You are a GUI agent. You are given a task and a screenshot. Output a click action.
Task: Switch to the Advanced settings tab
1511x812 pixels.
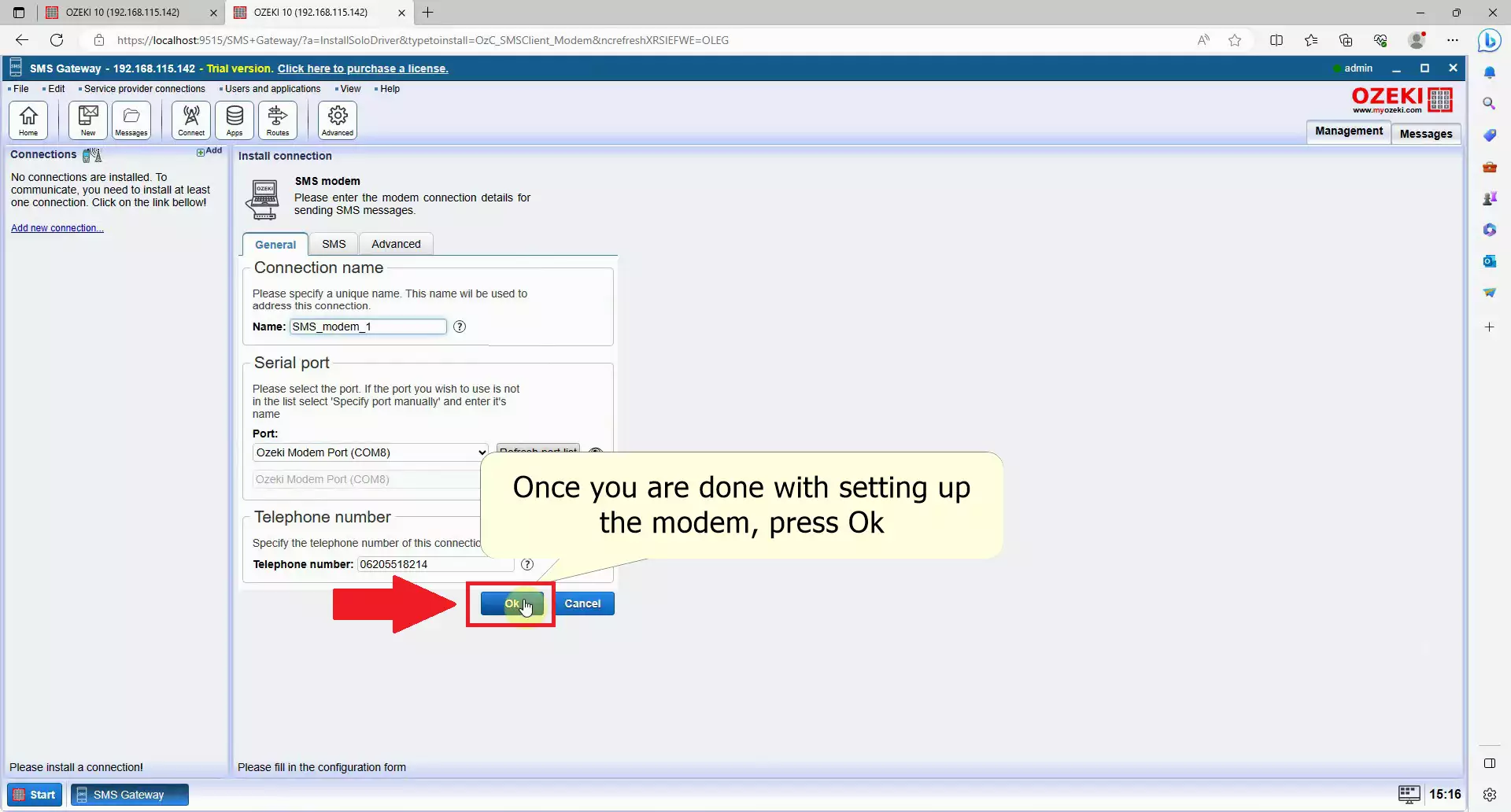coord(396,244)
